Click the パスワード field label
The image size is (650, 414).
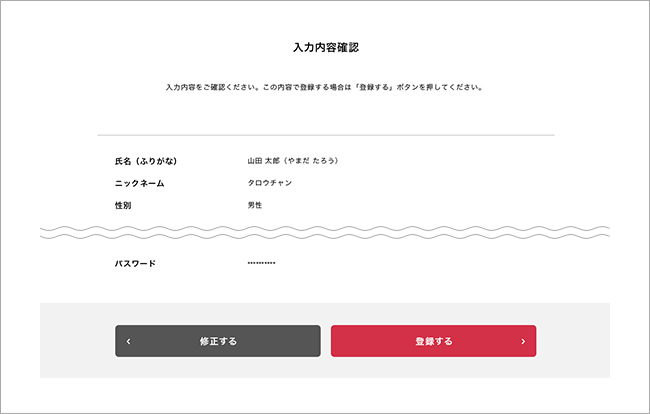click(135, 264)
